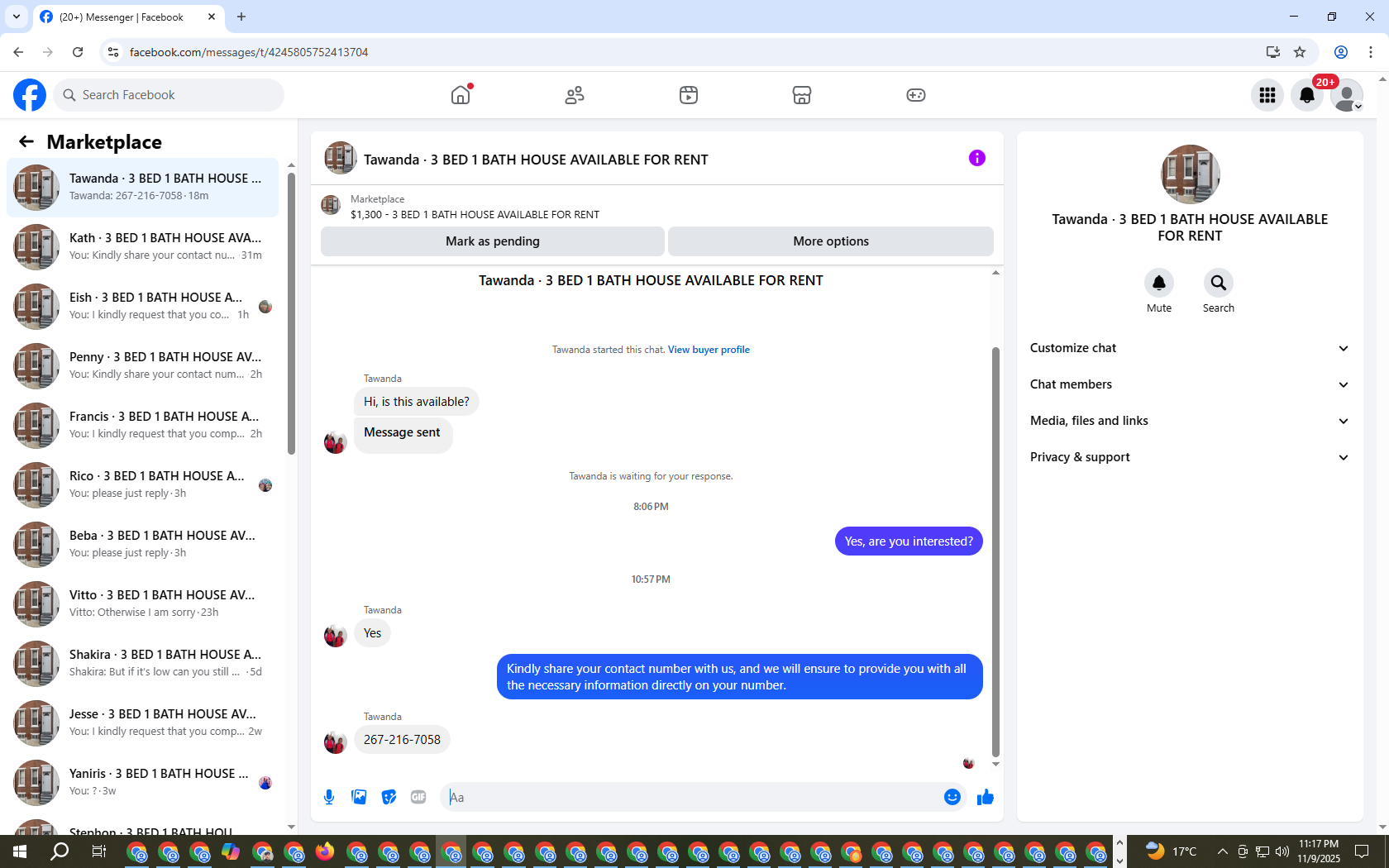Expand the Privacy & support section
1389x868 pixels.
pos(1190,457)
